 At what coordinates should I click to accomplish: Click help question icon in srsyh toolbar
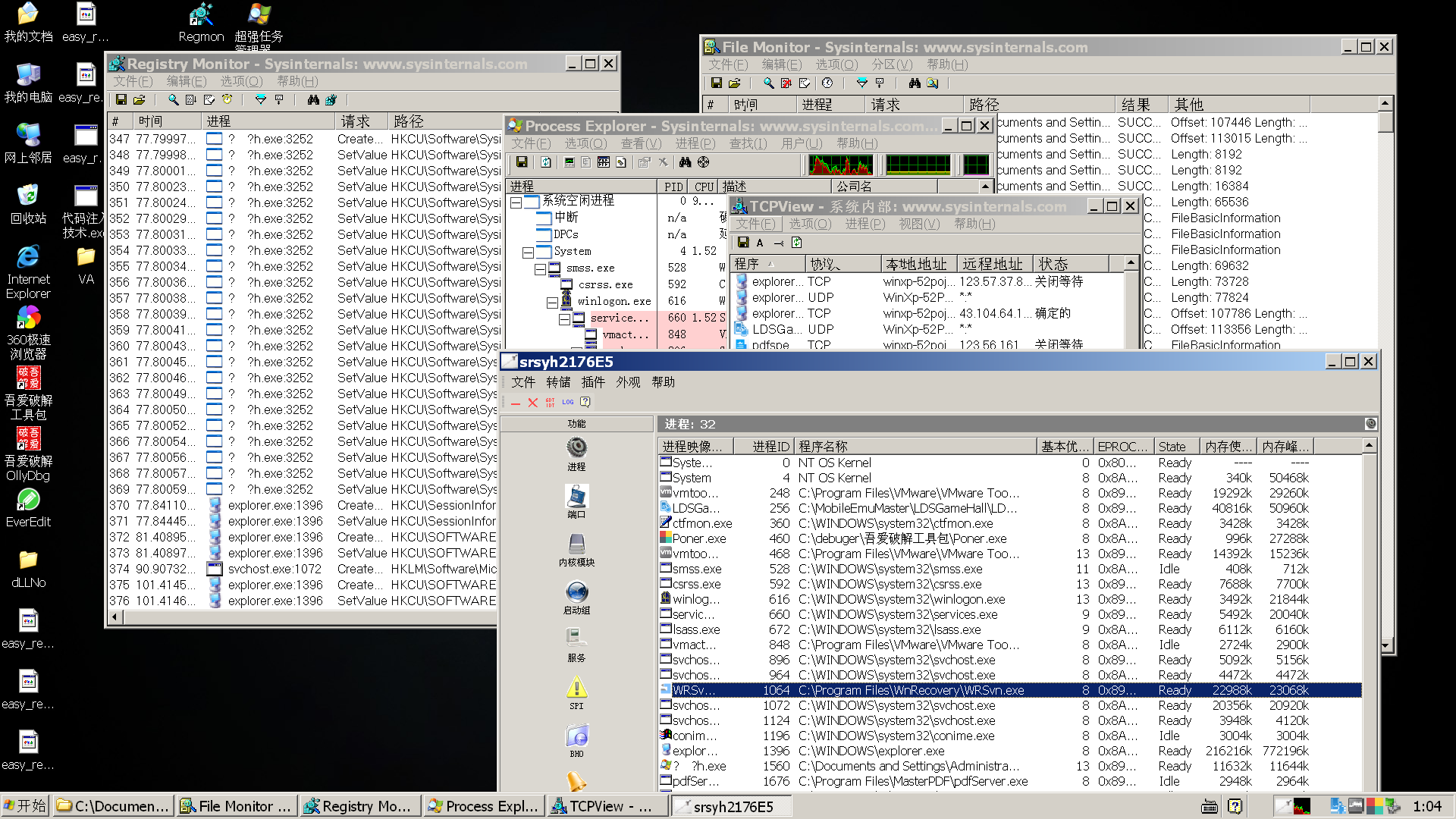point(585,403)
